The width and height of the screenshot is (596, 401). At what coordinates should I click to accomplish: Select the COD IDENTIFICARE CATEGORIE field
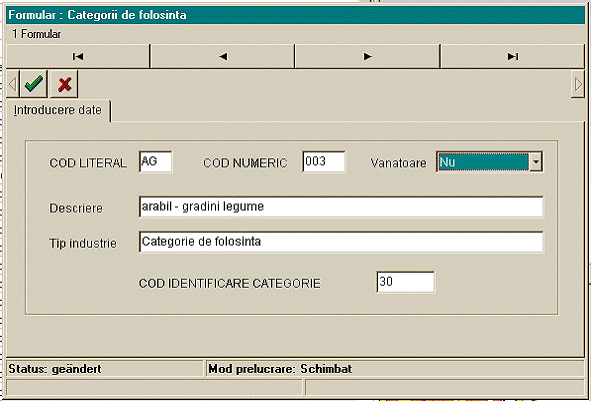click(x=406, y=282)
